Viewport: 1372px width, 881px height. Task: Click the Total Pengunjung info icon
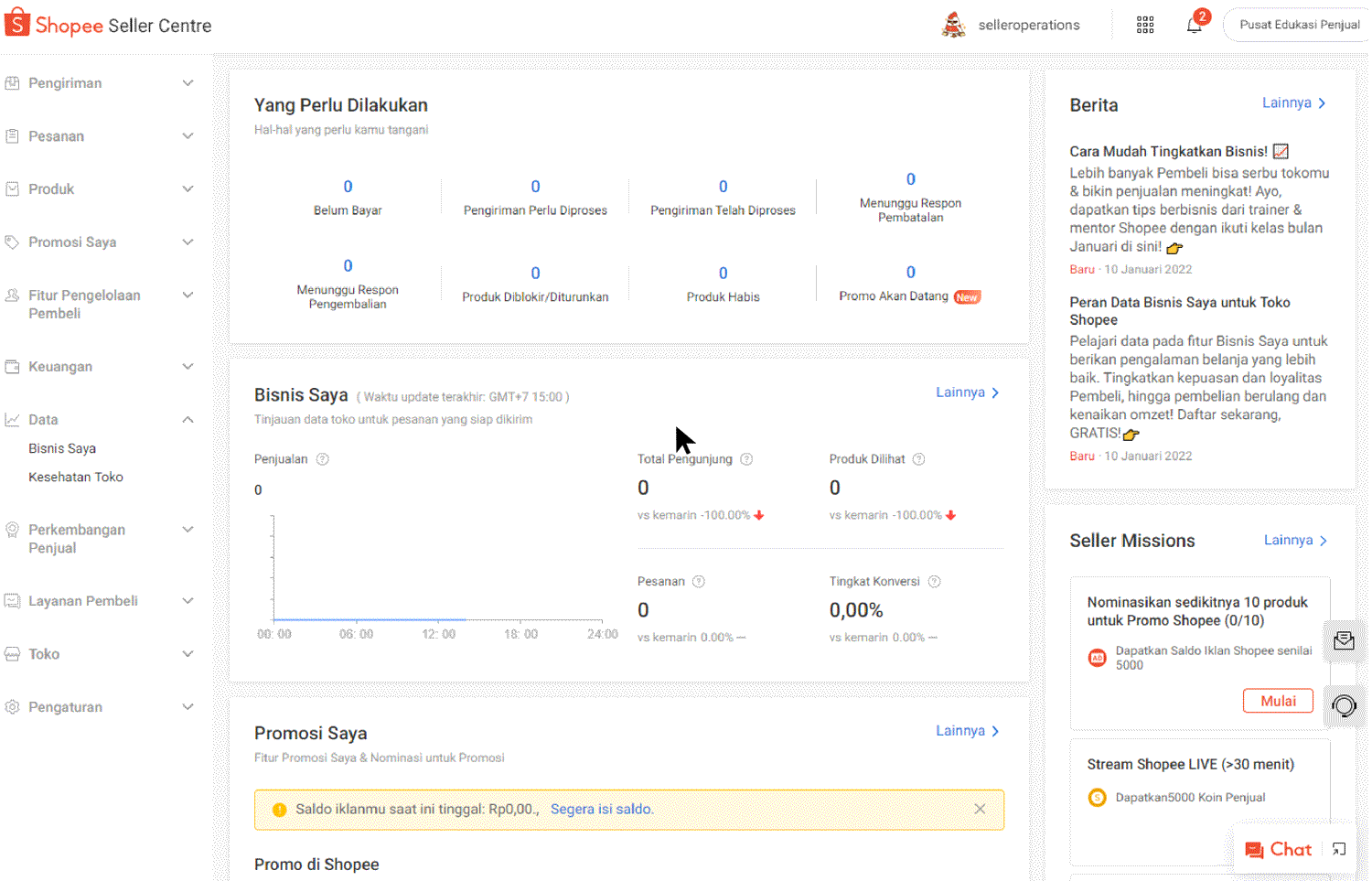pyautogui.click(x=746, y=459)
